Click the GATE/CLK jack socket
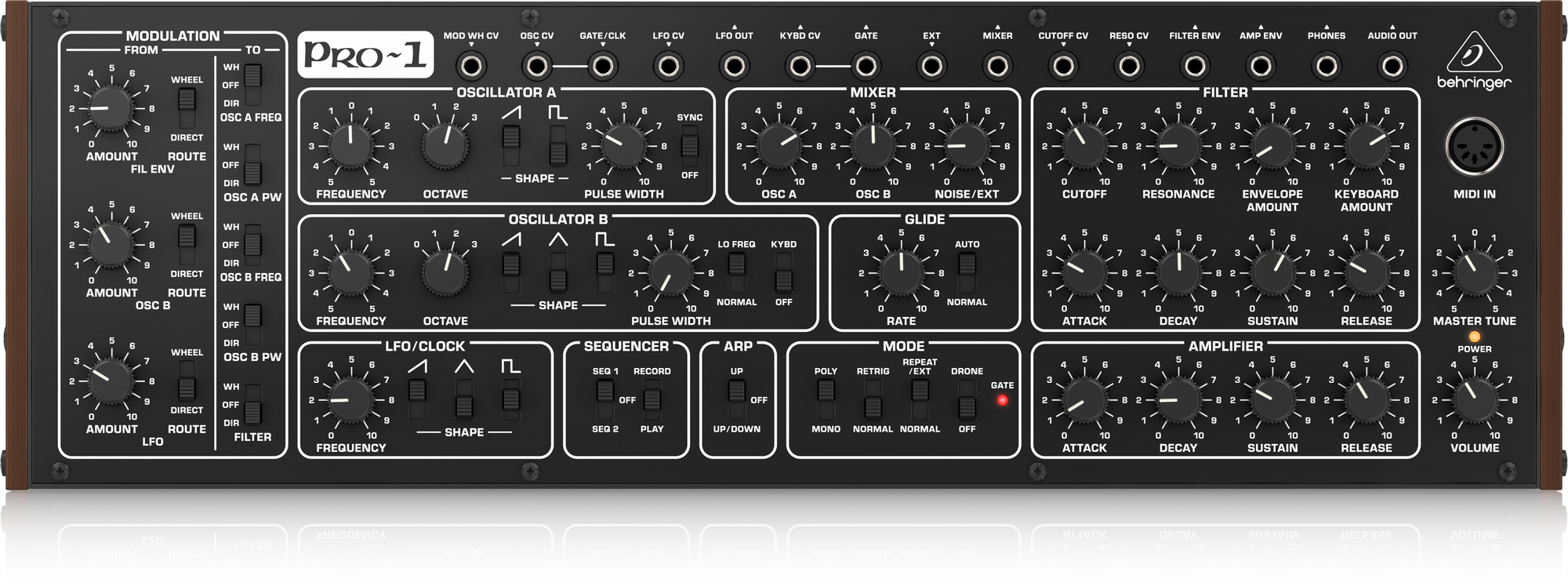 pyautogui.click(x=602, y=66)
